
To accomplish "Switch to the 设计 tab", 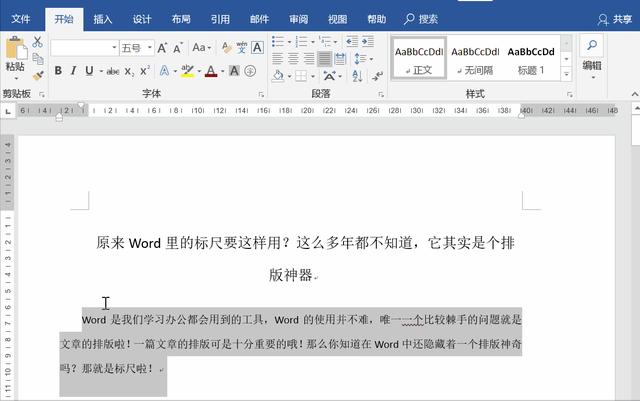I will tap(142, 19).
